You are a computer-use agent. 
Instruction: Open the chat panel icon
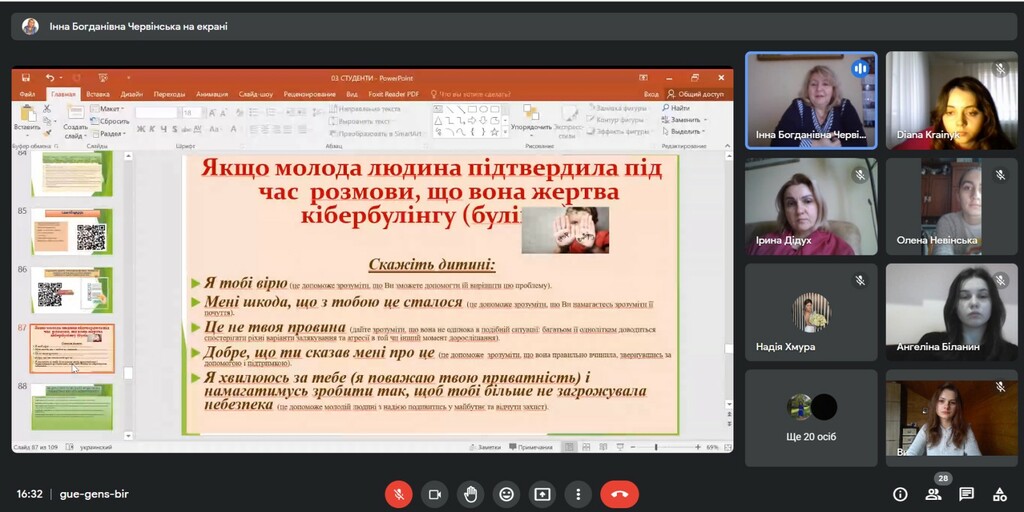(966, 494)
